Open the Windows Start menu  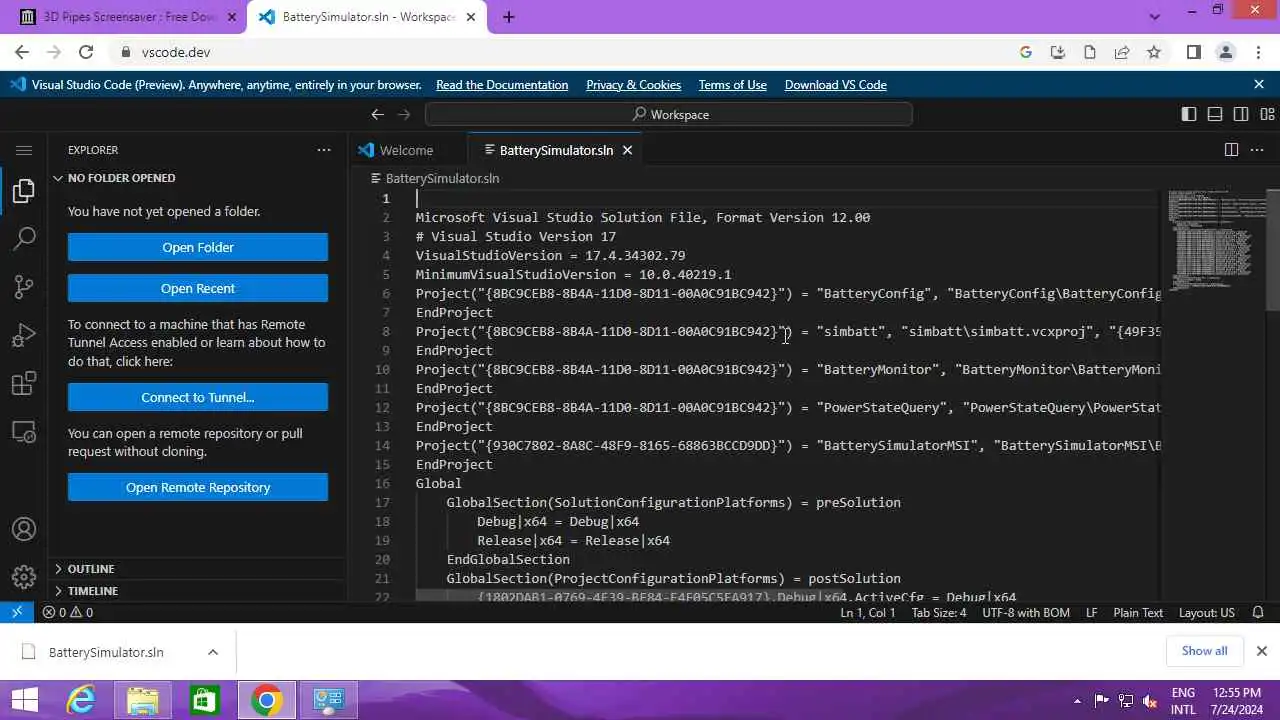point(24,700)
